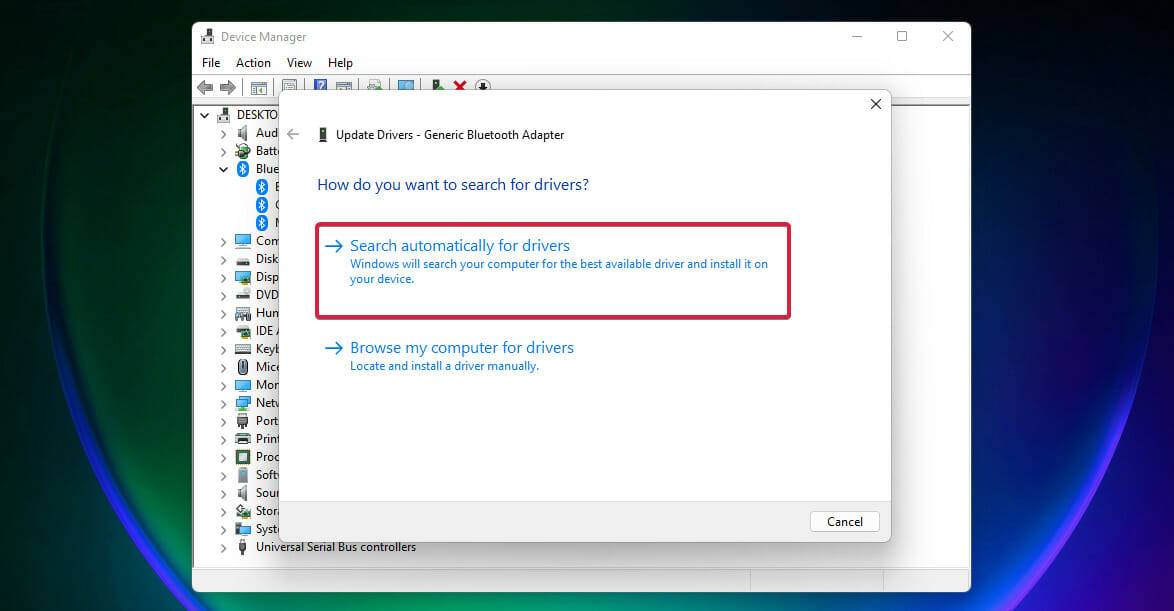Viewport: 1174px width, 611px height.
Task: Click the Uninstall device red X icon
Action: coord(459,87)
